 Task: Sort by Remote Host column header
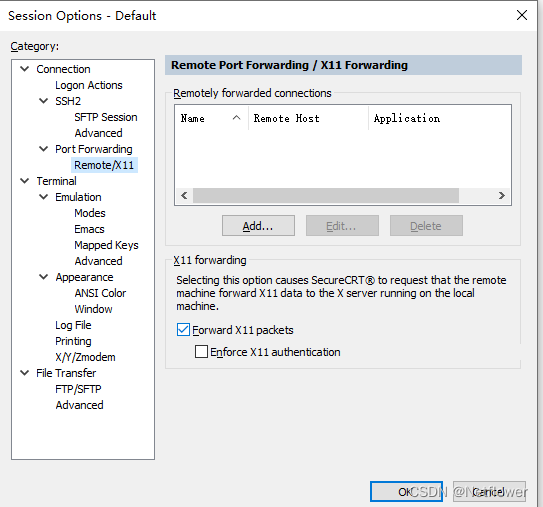point(308,118)
